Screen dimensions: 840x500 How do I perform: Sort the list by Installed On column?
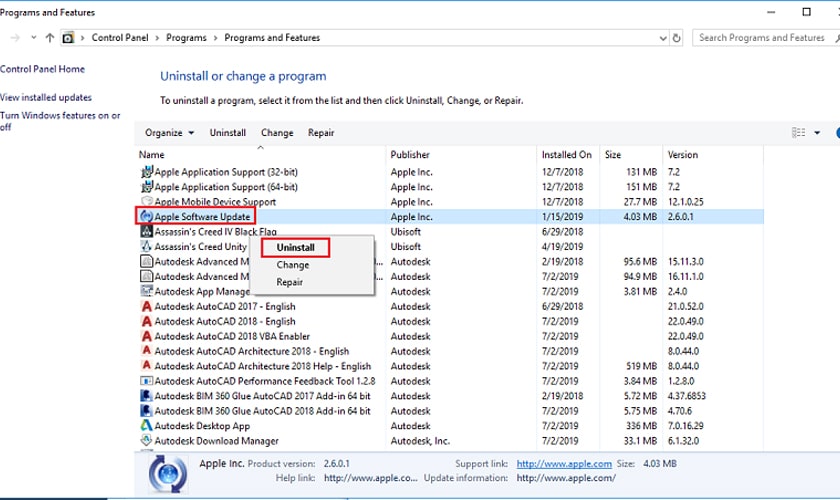pyautogui.click(x=568, y=155)
